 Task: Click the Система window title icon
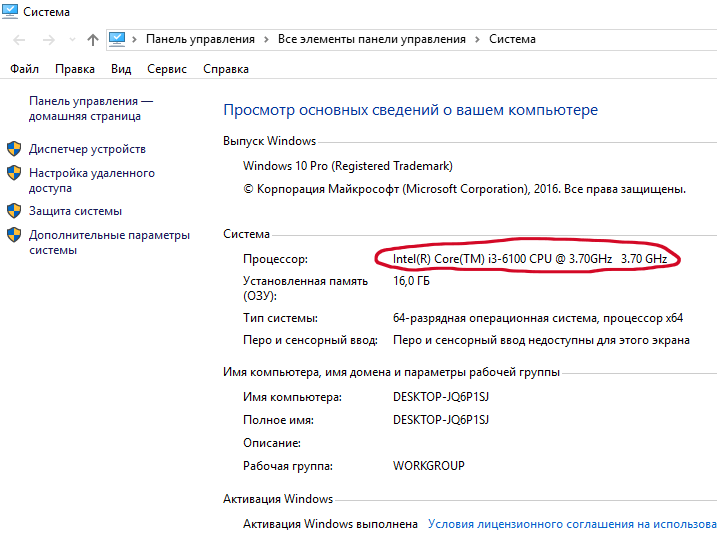(x=10, y=11)
